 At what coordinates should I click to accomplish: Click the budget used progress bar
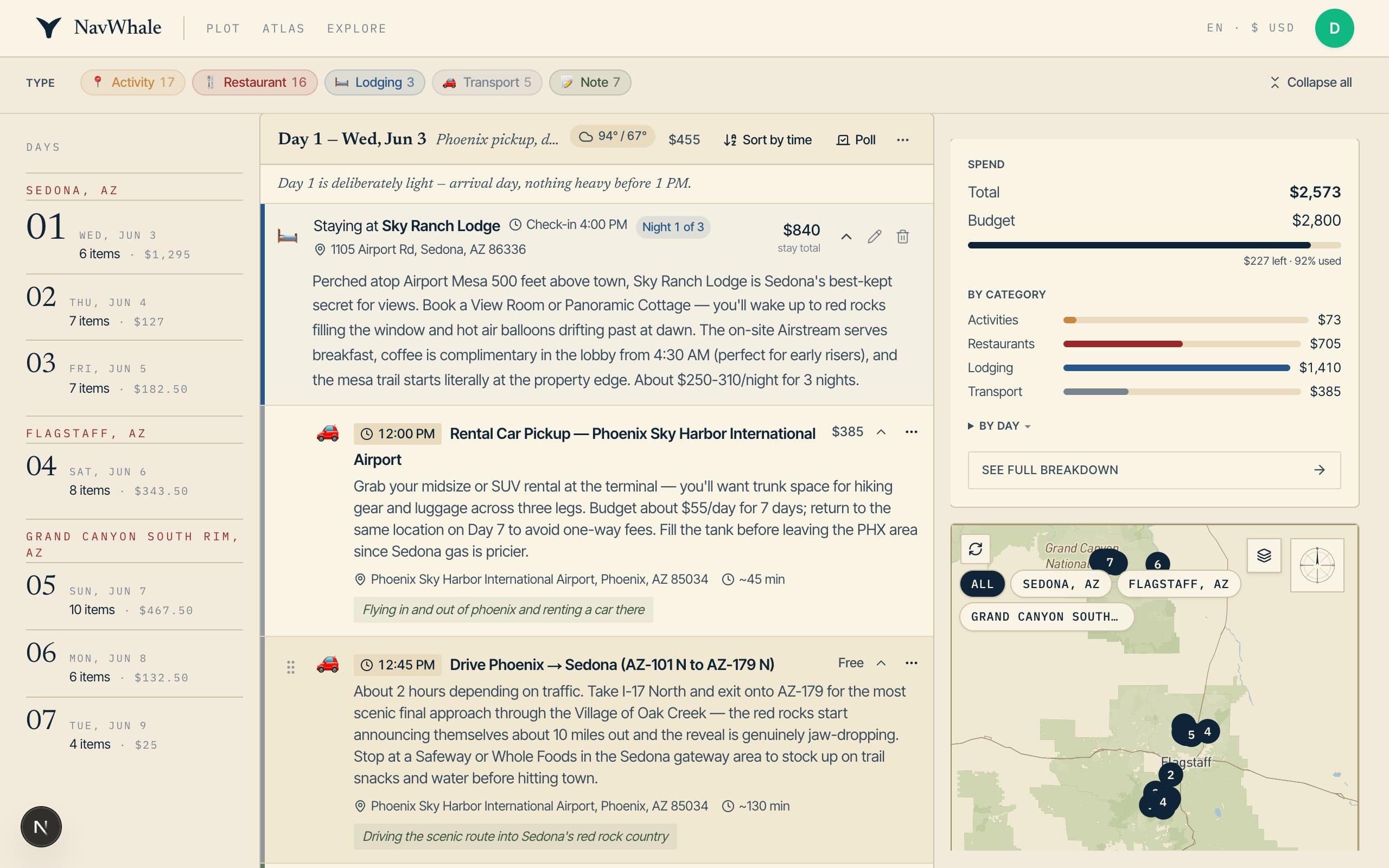pos(1154,245)
